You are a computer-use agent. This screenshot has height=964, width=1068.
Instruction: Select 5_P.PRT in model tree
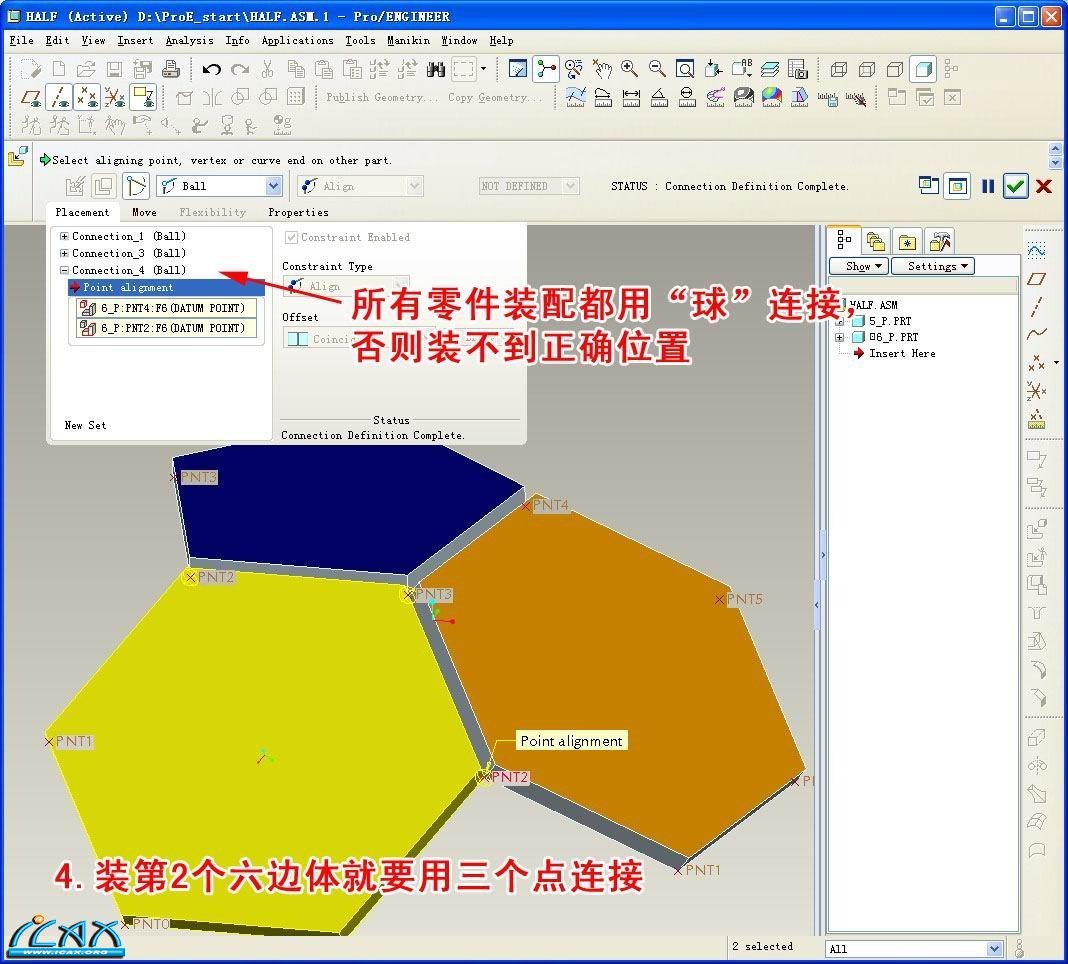[x=890, y=321]
